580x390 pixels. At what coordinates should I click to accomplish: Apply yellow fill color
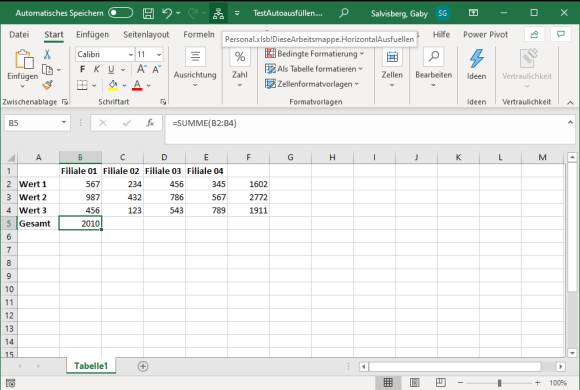[113, 85]
